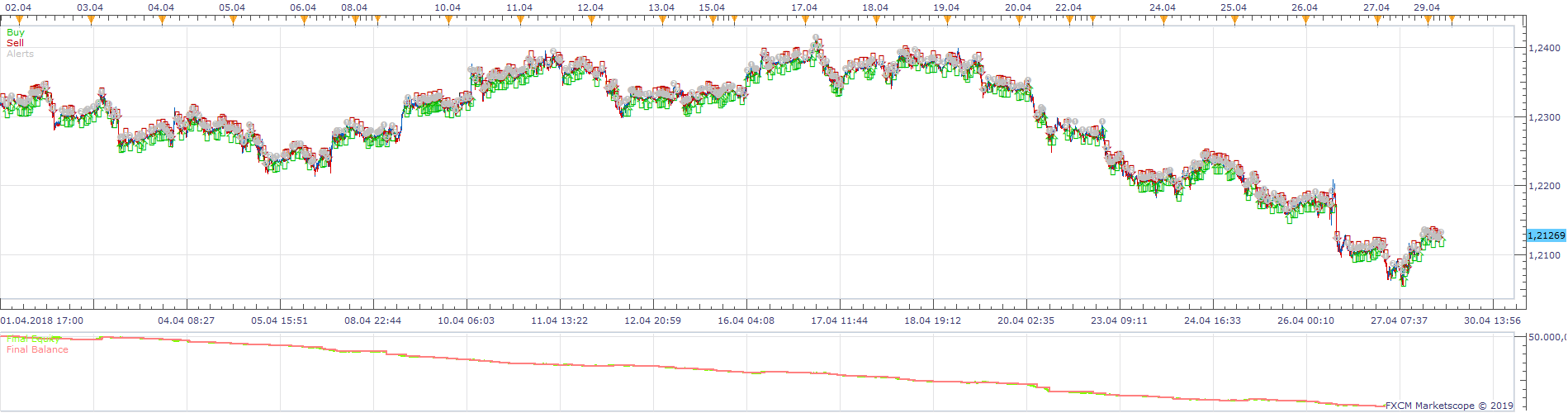Viewport: 1568px width, 413px height.
Task: Select the orange day marker under 05.04
Action: click(x=233, y=21)
